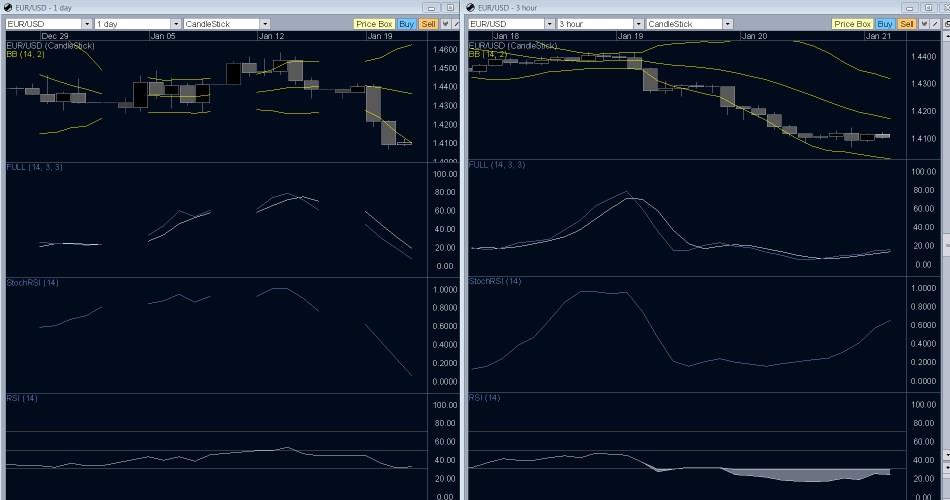Click pencil draw icon in 1 day window toolbar
950x500 pixels.
click(456, 24)
